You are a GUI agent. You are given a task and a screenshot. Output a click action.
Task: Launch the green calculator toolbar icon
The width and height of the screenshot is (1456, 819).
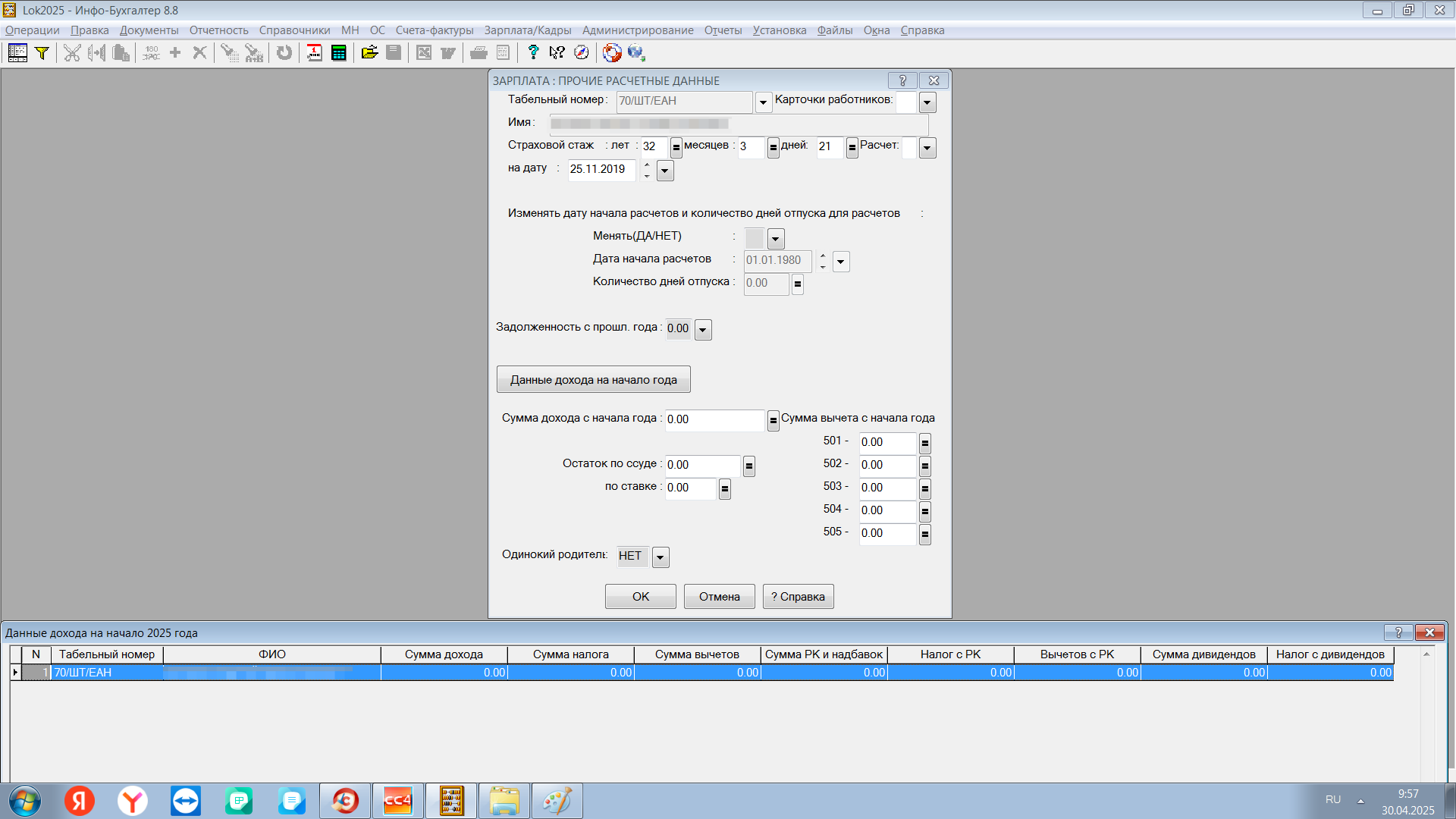pos(339,53)
